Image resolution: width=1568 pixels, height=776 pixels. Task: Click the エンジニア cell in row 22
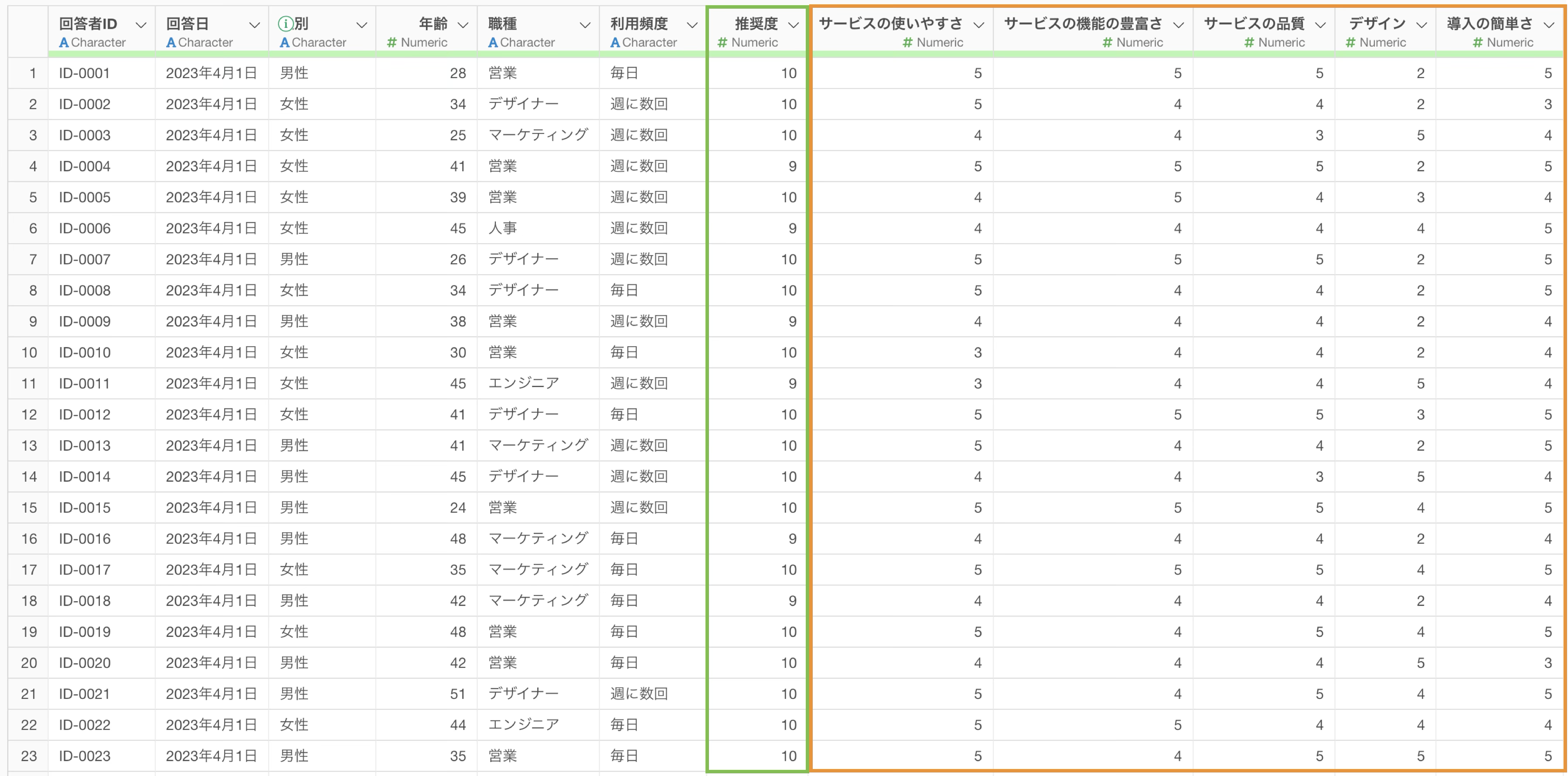tap(524, 724)
